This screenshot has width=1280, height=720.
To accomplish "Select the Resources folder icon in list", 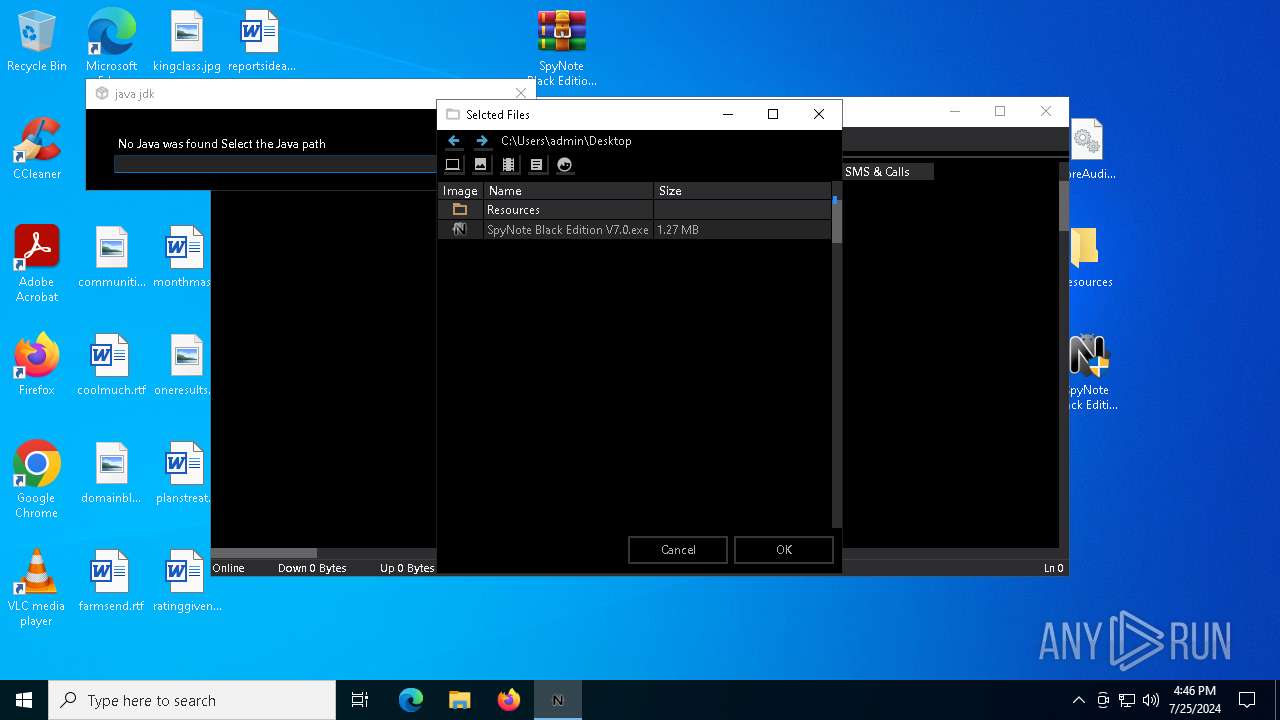I will [x=460, y=210].
